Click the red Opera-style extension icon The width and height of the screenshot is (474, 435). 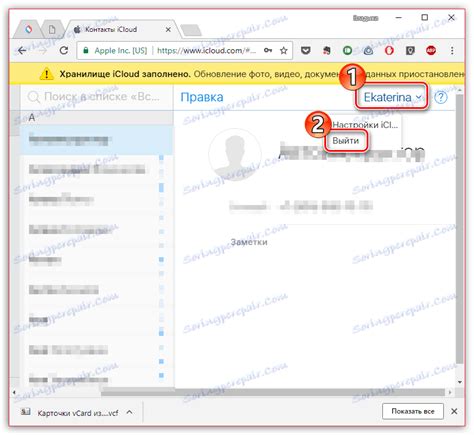click(x=389, y=51)
